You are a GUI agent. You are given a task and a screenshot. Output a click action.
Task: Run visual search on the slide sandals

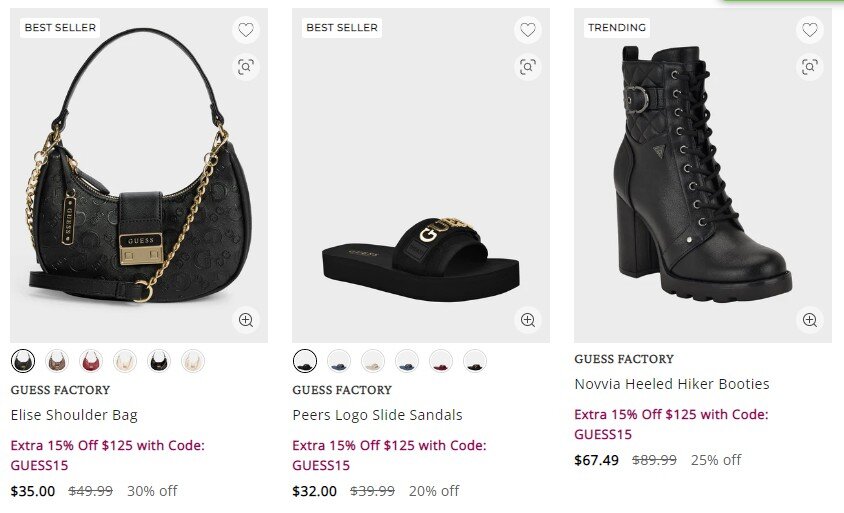(x=528, y=67)
